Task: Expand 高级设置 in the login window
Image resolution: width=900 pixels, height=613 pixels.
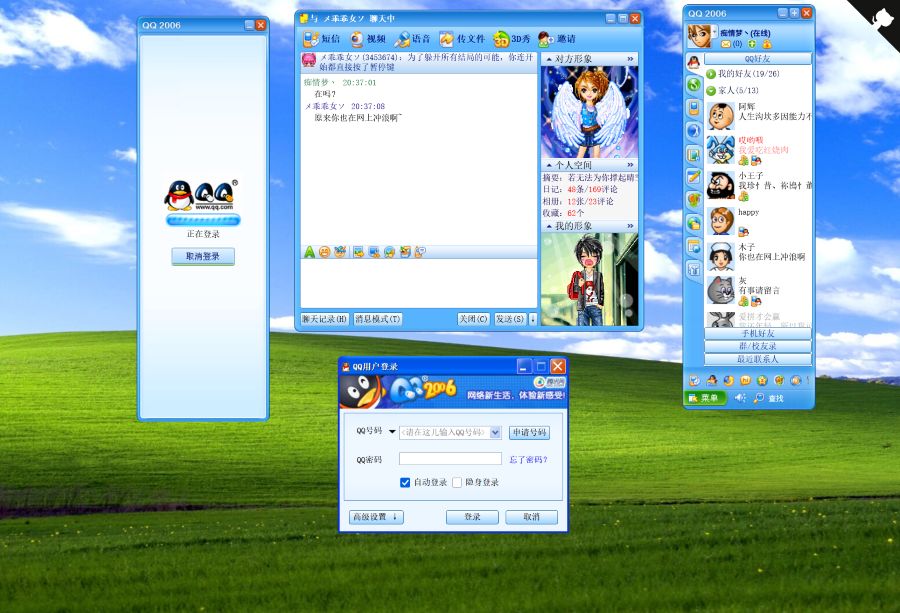Action: [x=376, y=516]
